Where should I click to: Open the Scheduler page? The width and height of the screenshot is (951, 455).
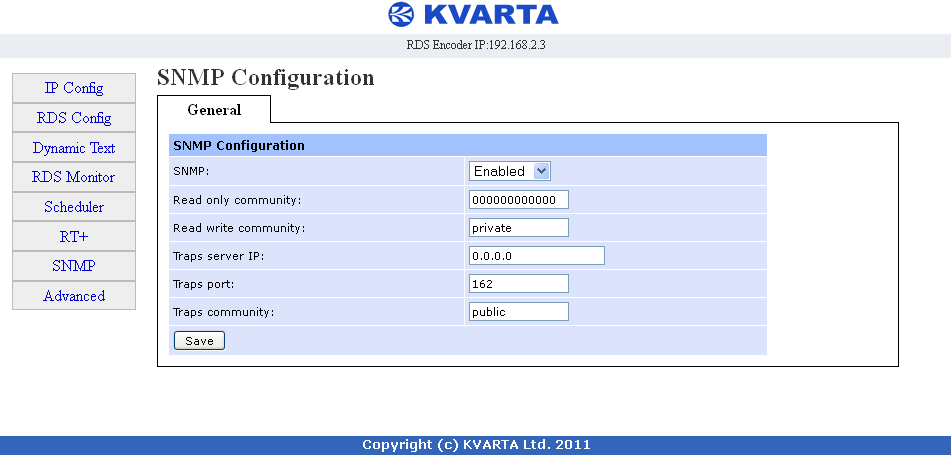point(74,207)
